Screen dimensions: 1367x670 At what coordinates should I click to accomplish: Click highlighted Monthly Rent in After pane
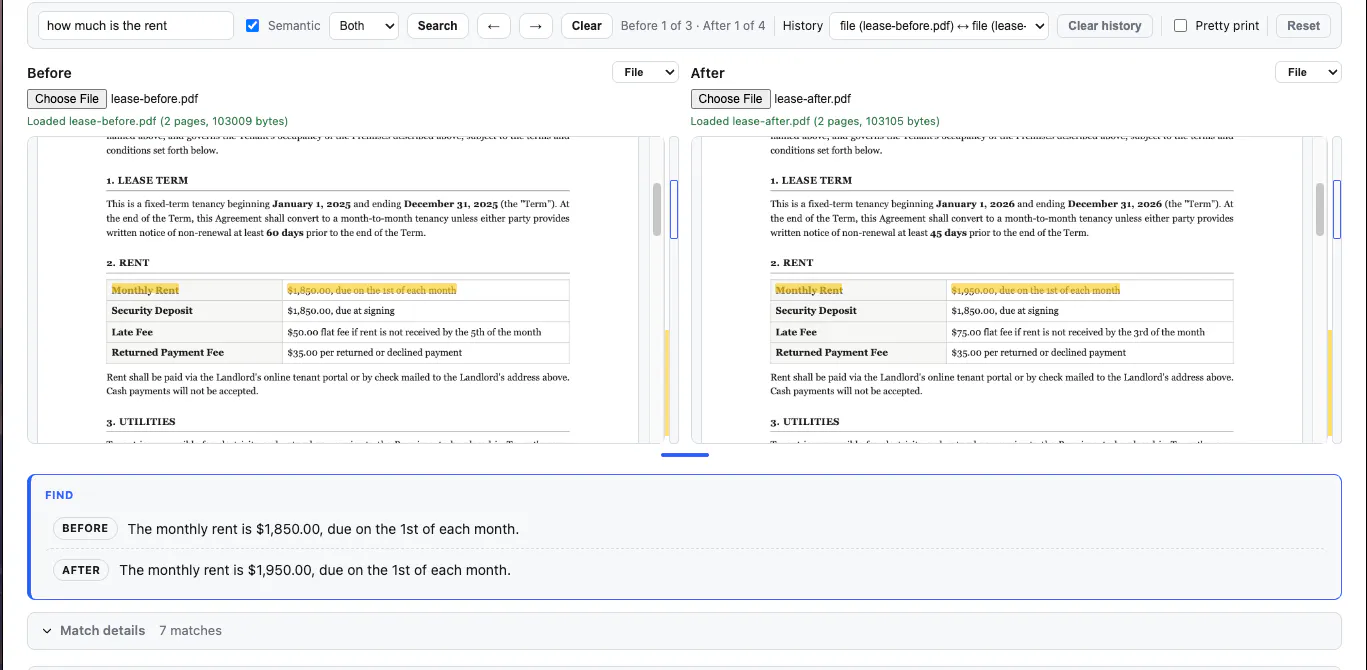(809, 290)
